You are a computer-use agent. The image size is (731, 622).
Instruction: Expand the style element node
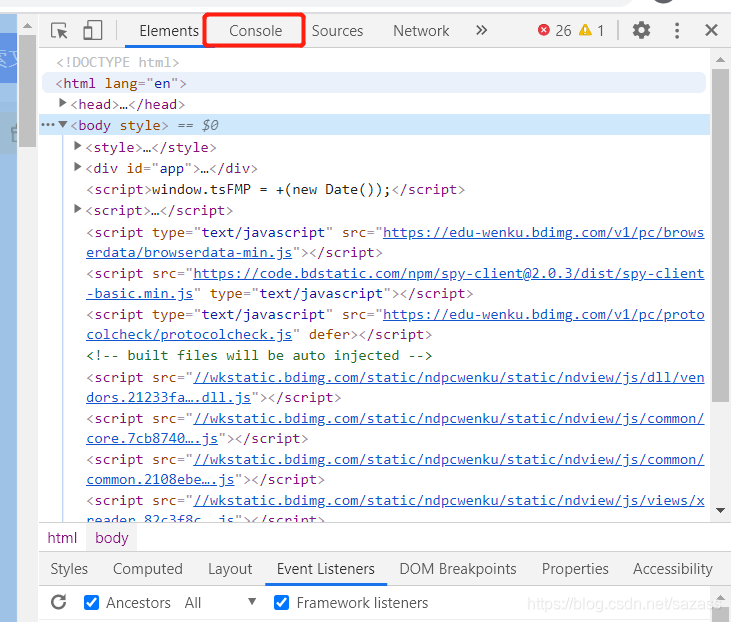(78, 146)
